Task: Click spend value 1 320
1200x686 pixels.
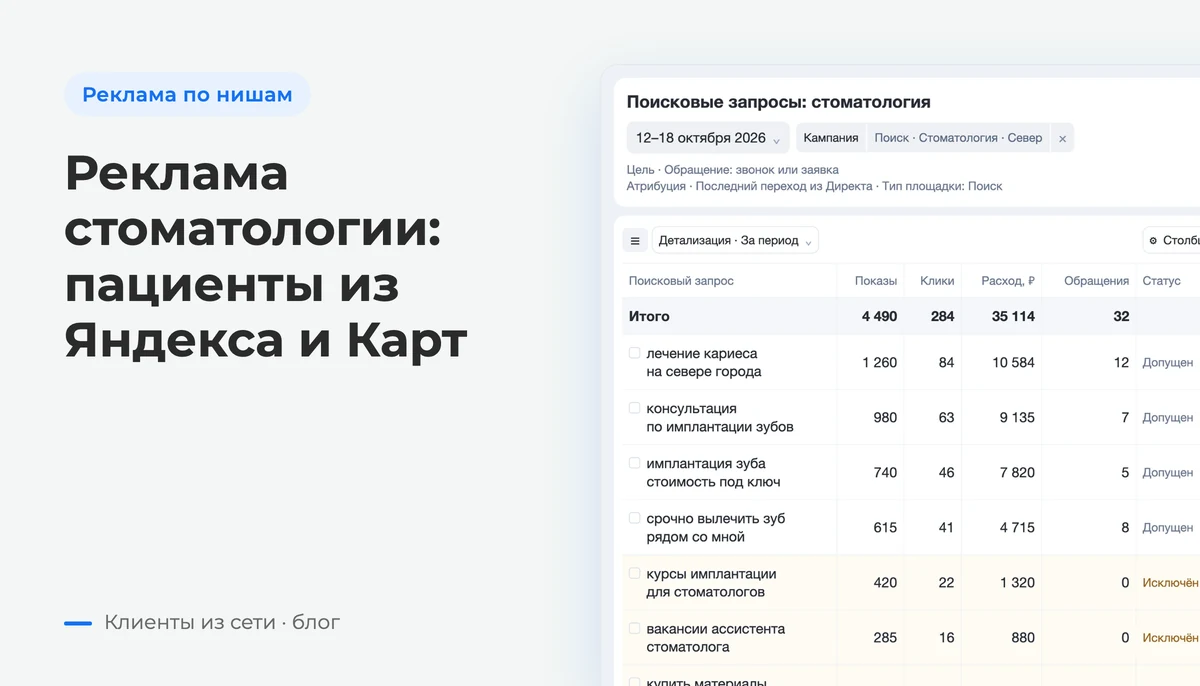Action: [1017, 582]
